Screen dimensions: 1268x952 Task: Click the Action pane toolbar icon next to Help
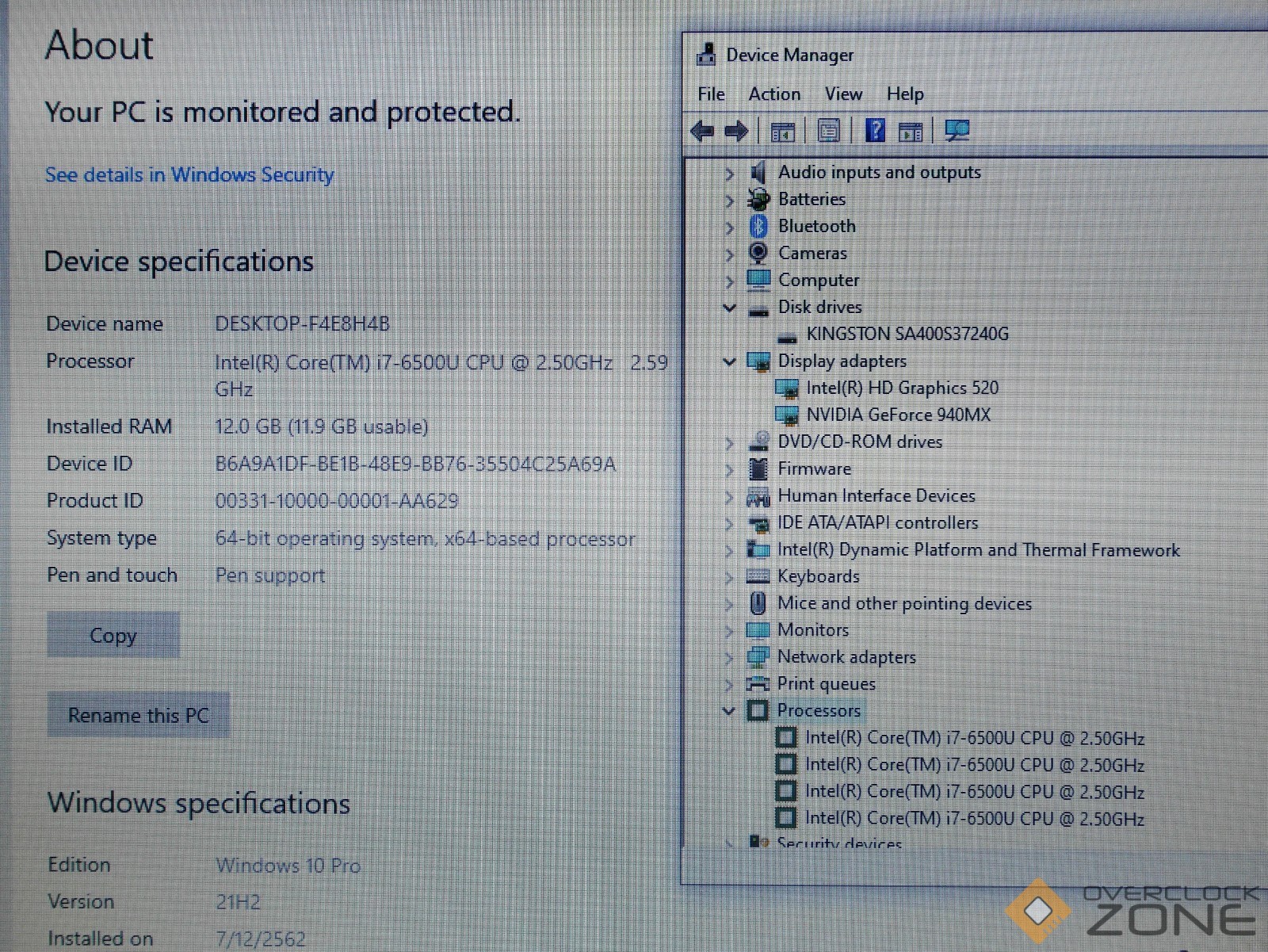(x=911, y=132)
